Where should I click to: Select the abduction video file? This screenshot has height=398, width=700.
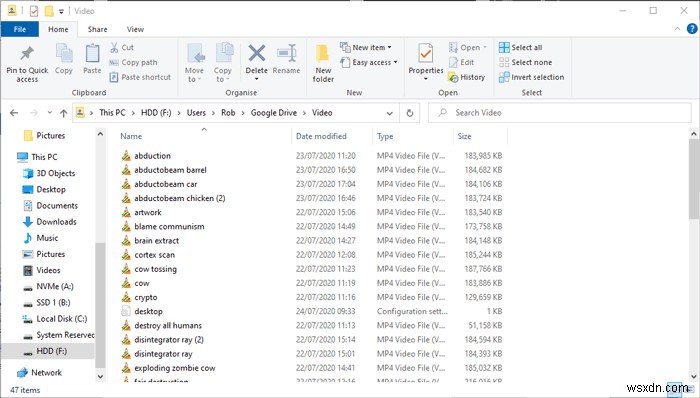pos(146,156)
